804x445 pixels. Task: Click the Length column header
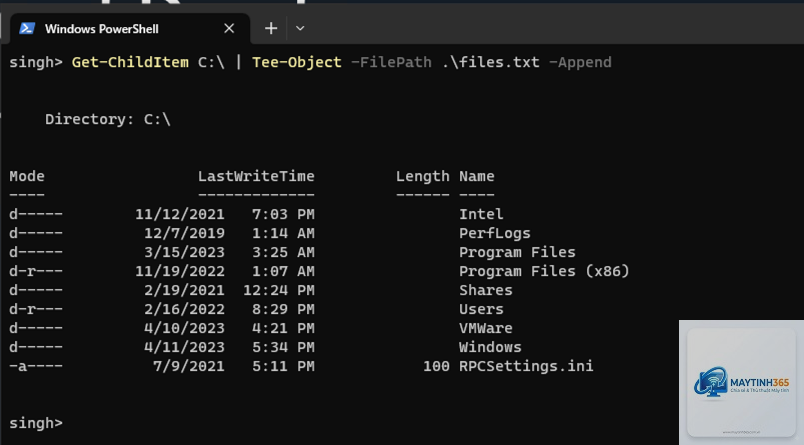pyautogui.click(x=423, y=177)
